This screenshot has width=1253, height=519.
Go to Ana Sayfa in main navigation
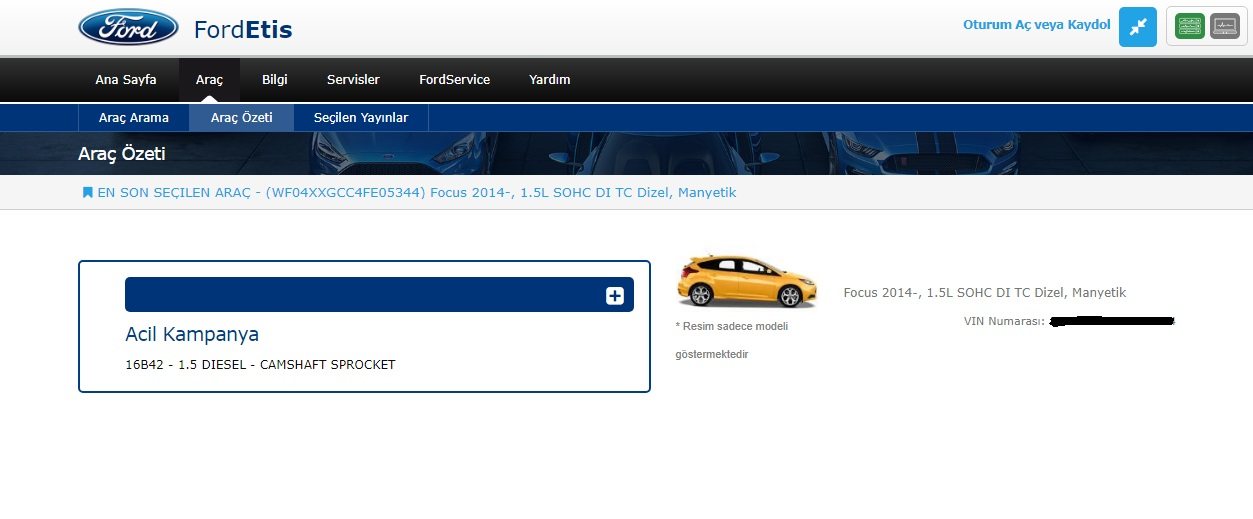coord(126,80)
